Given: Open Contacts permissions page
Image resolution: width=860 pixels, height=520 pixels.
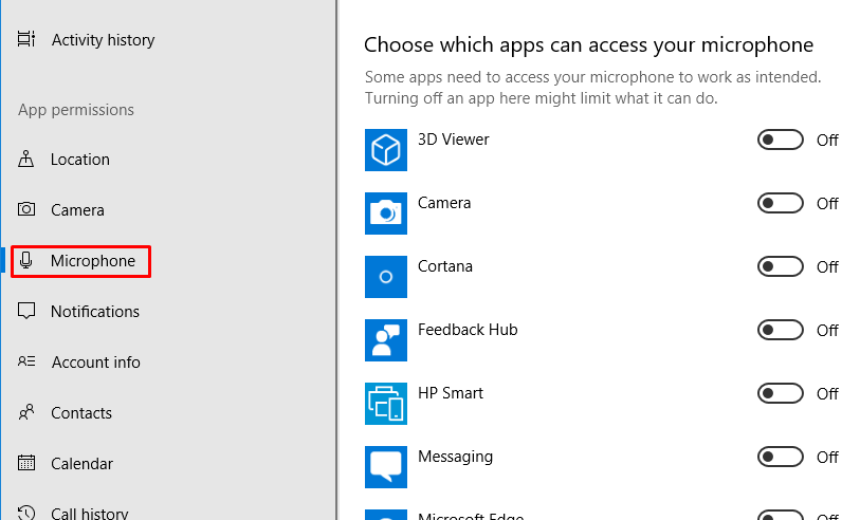Looking at the screenshot, I should [81, 413].
